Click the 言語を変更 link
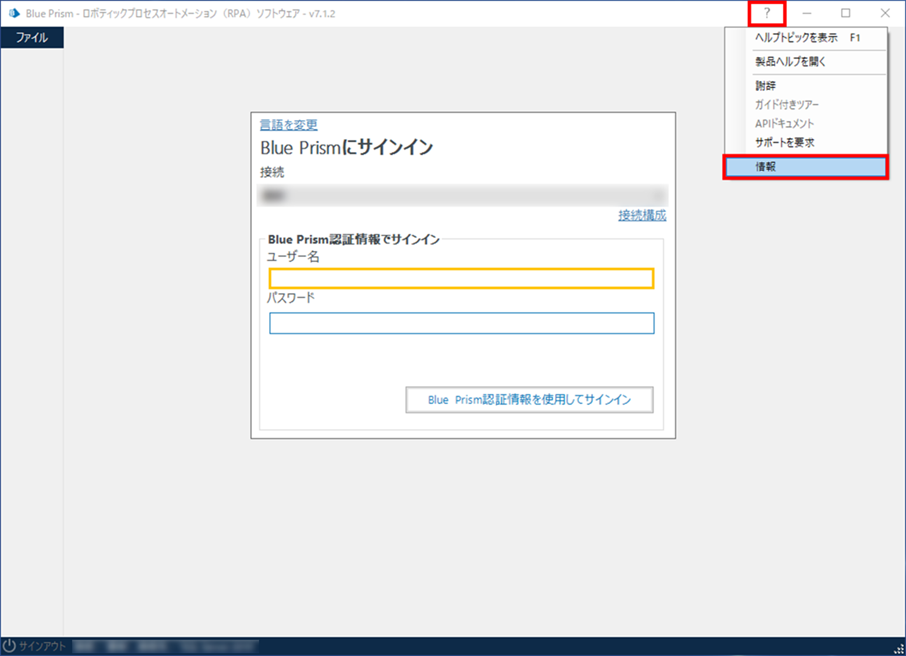906x656 pixels. tap(288, 125)
